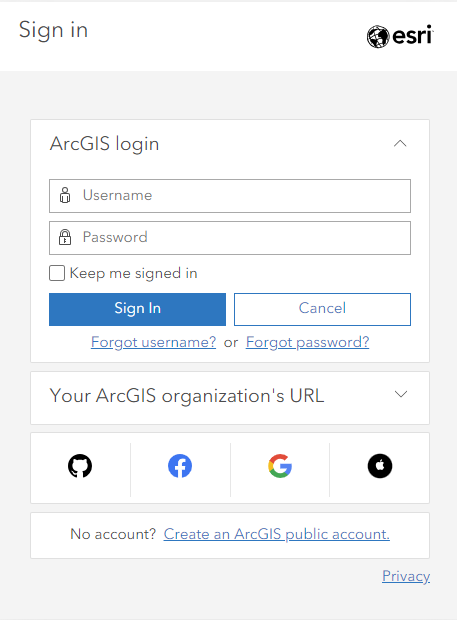Image resolution: width=457 pixels, height=620 pixels.
Task: Click the blue Sign In button
Action: 137,309
